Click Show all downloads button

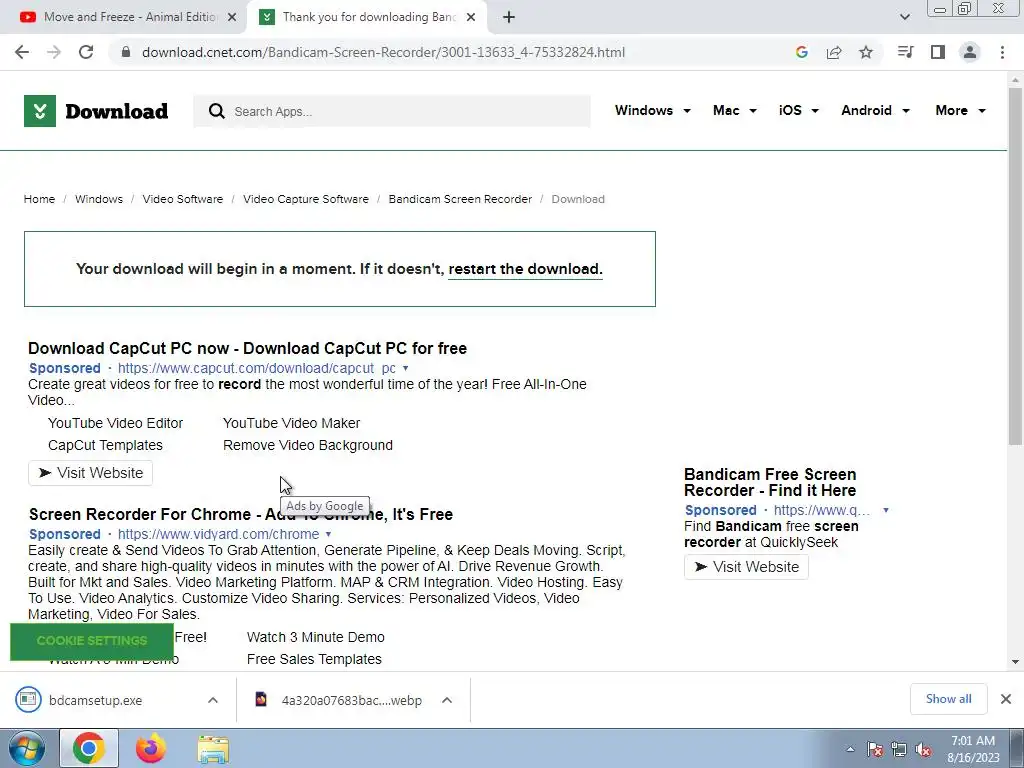pyautogui.click(x=948, y=699)
